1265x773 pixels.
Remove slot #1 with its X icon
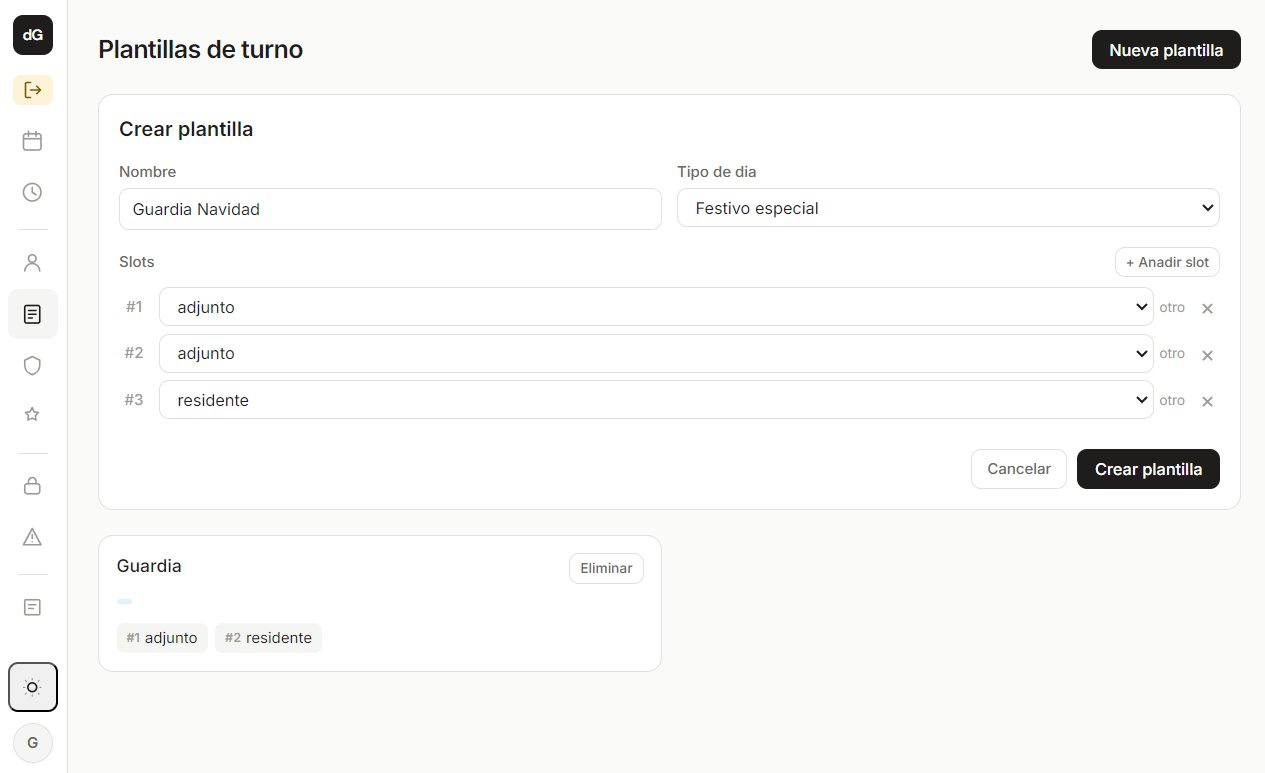point(1207,308)
